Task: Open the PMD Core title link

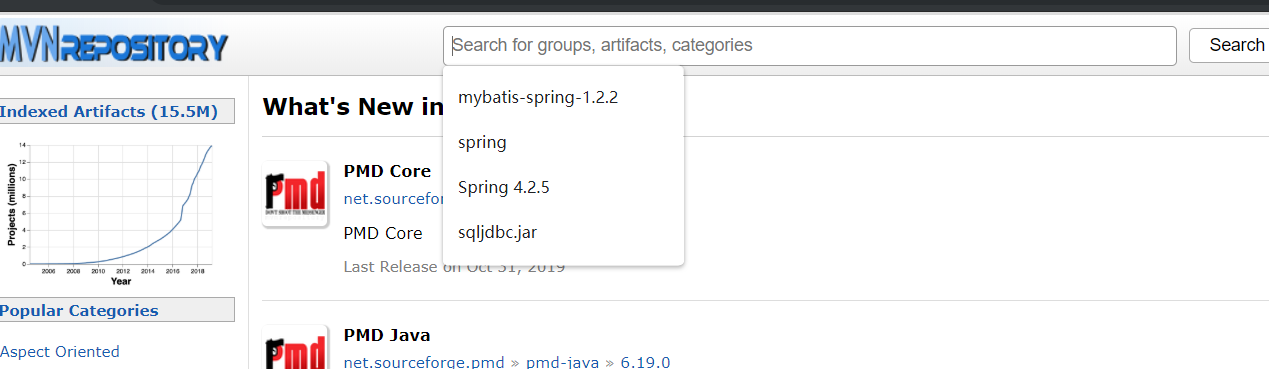Action: (x=387, y=171)
